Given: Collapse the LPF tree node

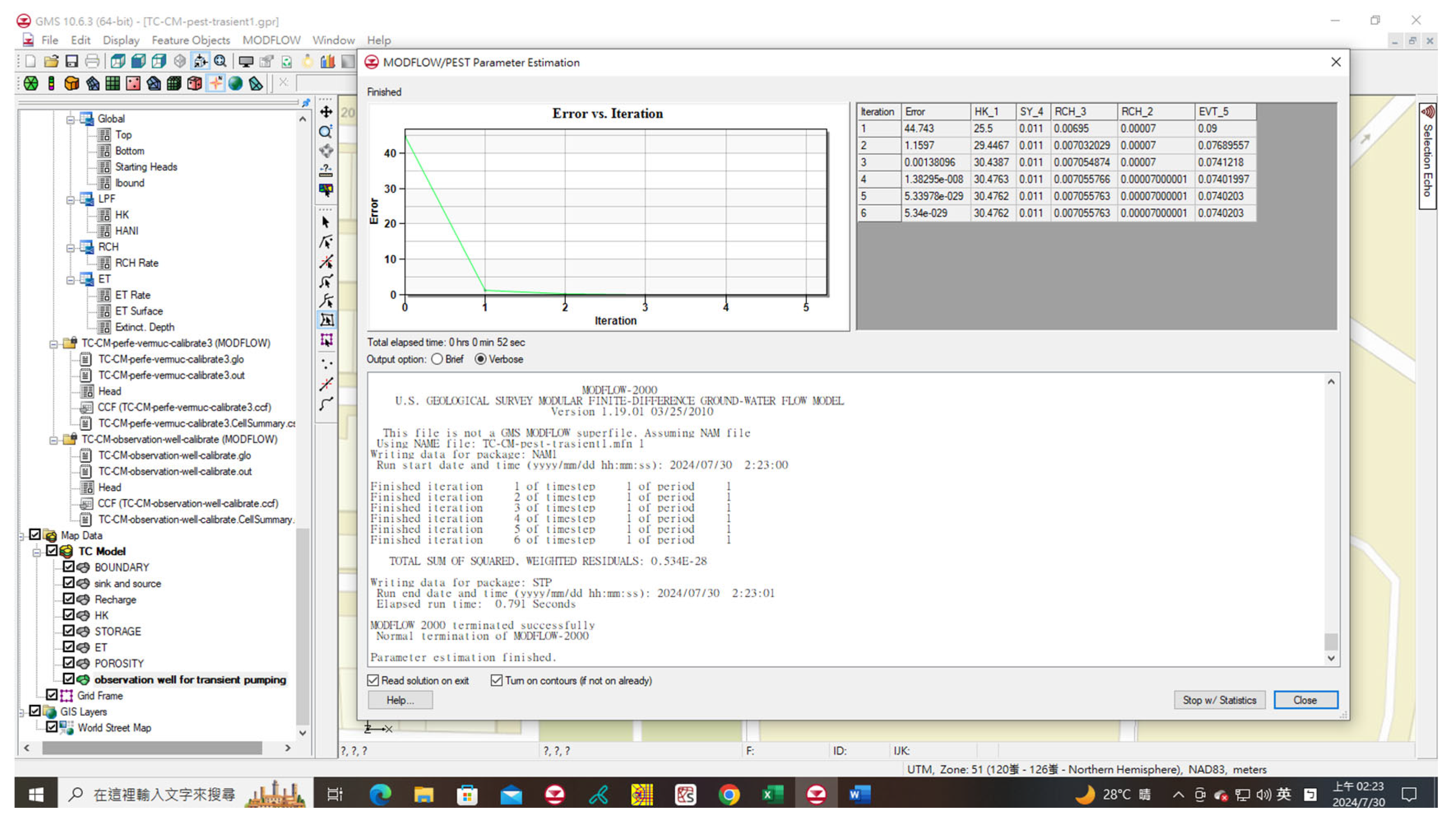Looking at the screenshot, I should tap(70, 199).
